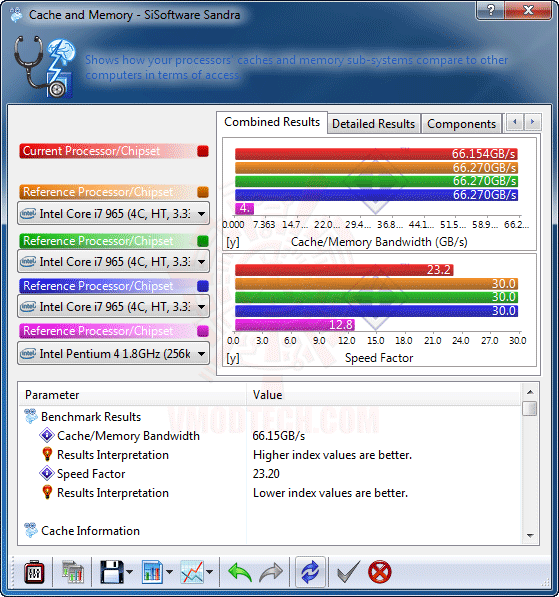The height and width of the screenshot is (597, 559).
Task: Click the tab strip left scroll arrow
Action: (515, 122)
